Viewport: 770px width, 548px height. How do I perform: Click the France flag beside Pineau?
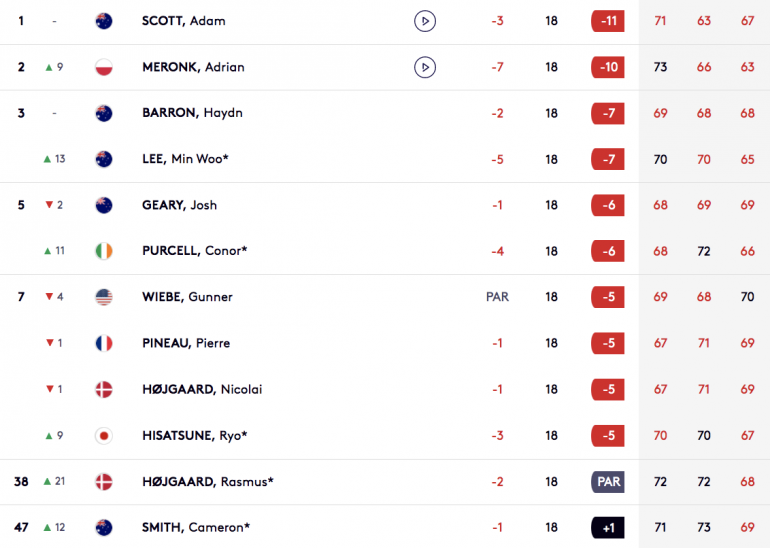point(104,343)
